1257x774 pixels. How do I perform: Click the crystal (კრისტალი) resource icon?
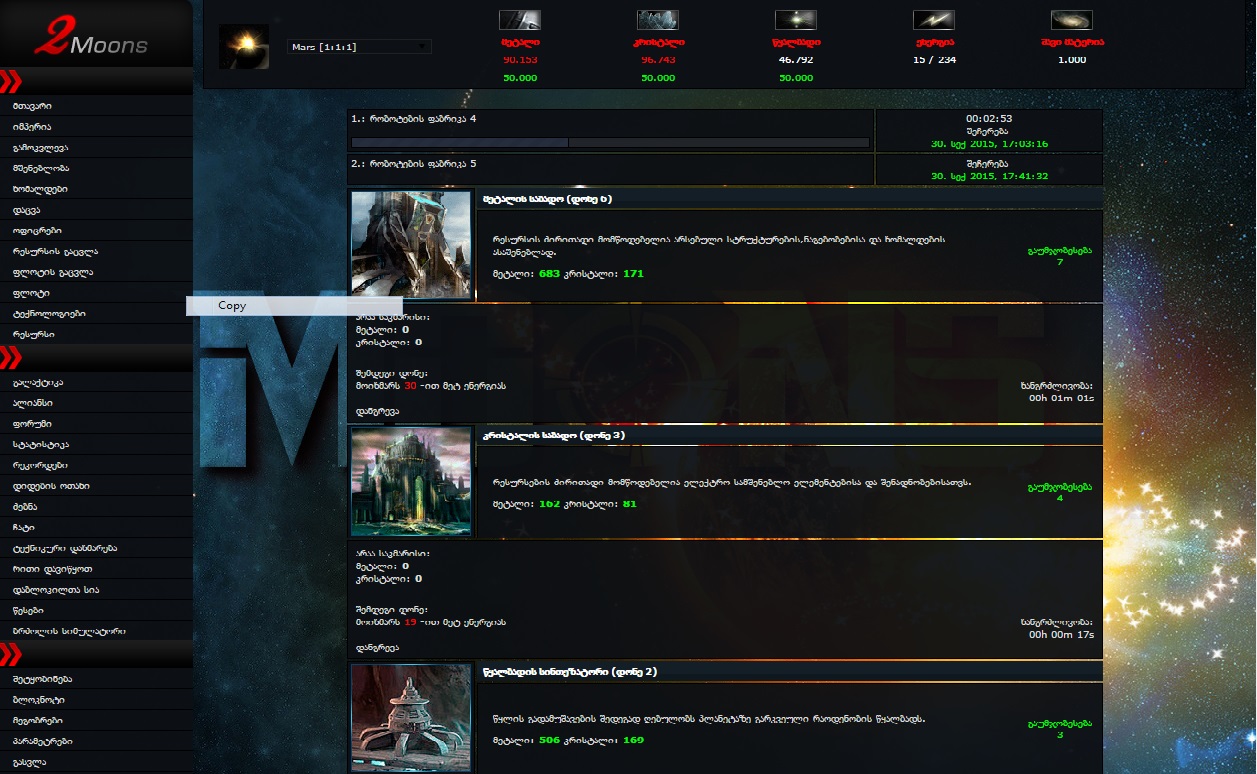pos(658,20)
